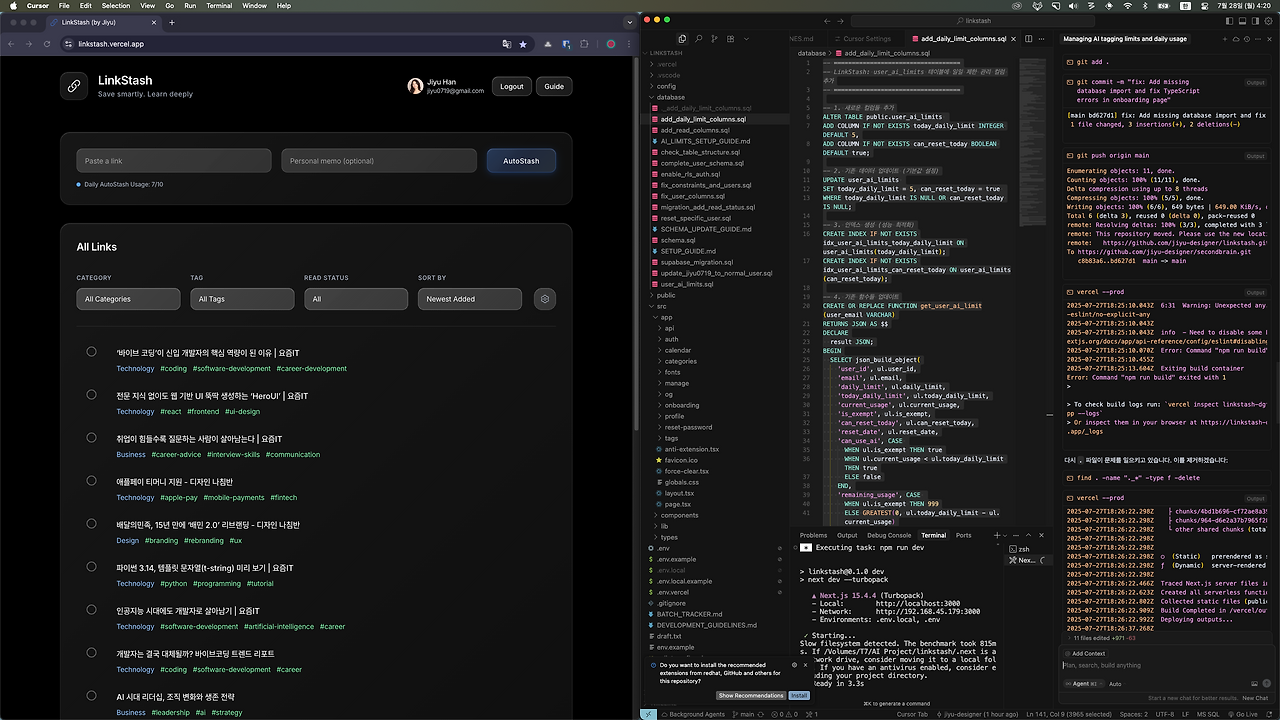Mark the '애플페이 티머니' link as read
Screen dimensions: 1280x720
pyautogui.click(x=91, y=481)
